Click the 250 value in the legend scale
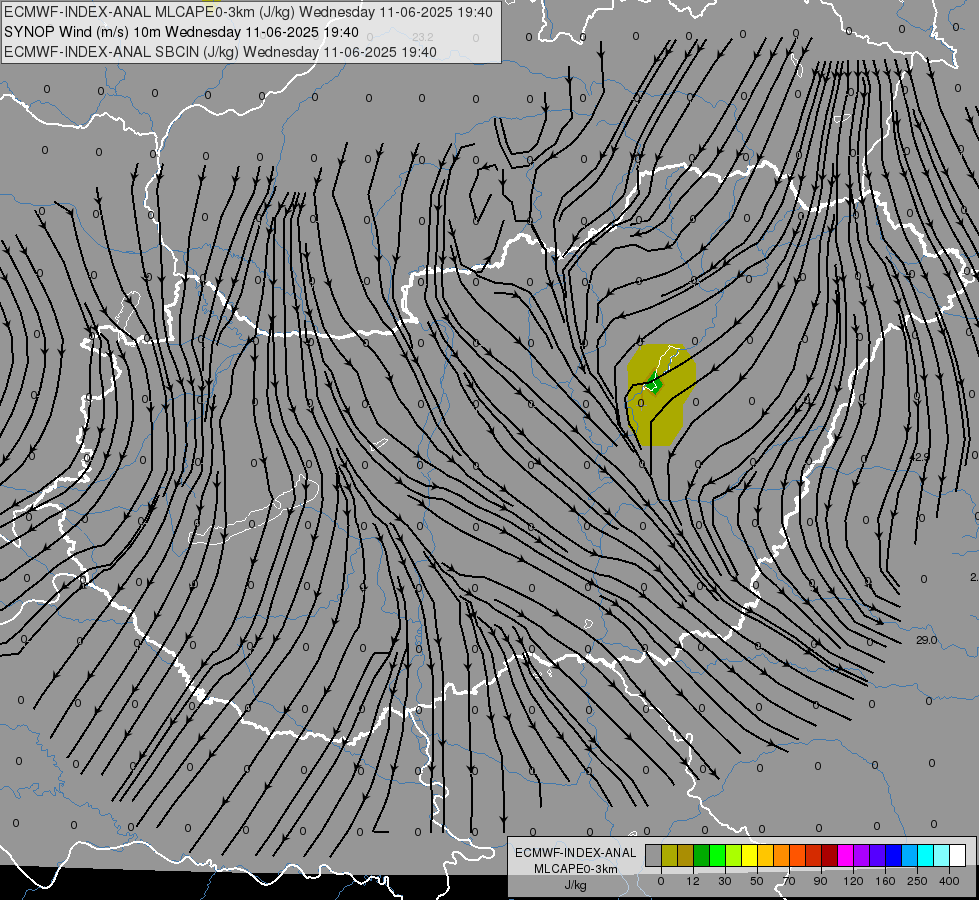The image size is (979, 900). [x=917, y=881]
